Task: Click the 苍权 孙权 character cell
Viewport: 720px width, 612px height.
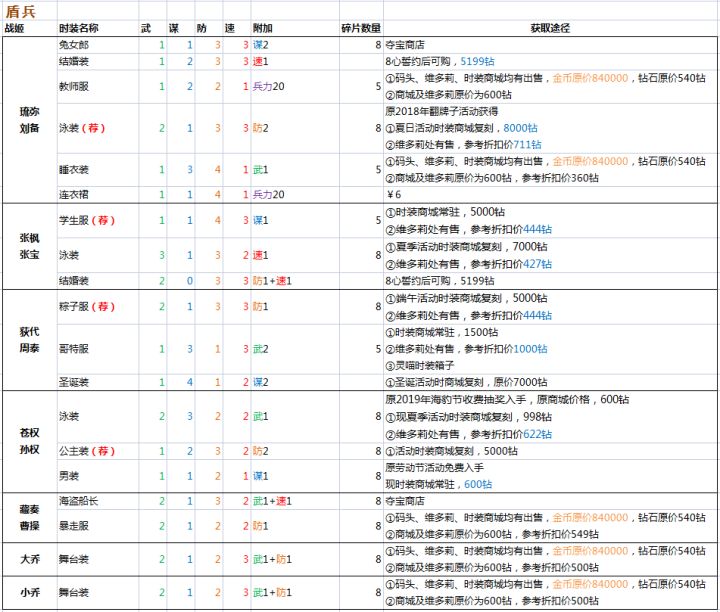Action: (29, 441)
